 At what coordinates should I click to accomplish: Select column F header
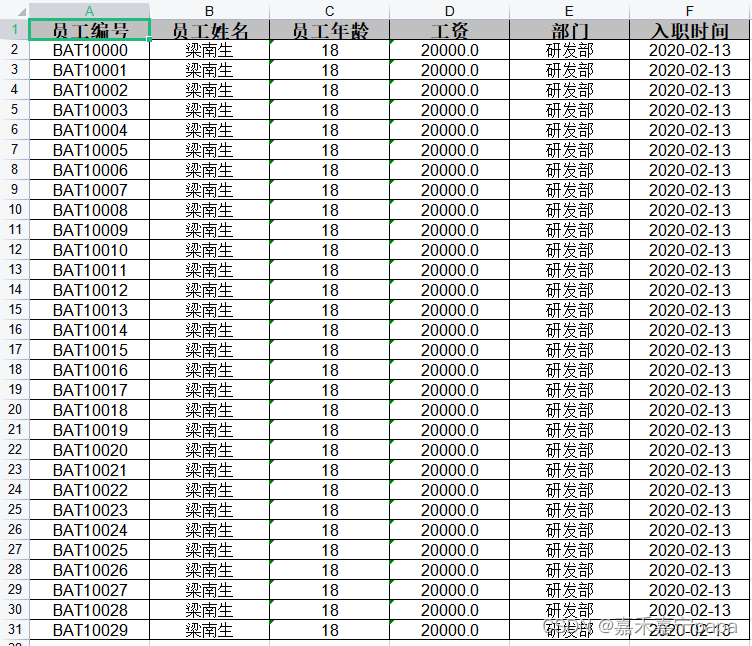(690, 11)
